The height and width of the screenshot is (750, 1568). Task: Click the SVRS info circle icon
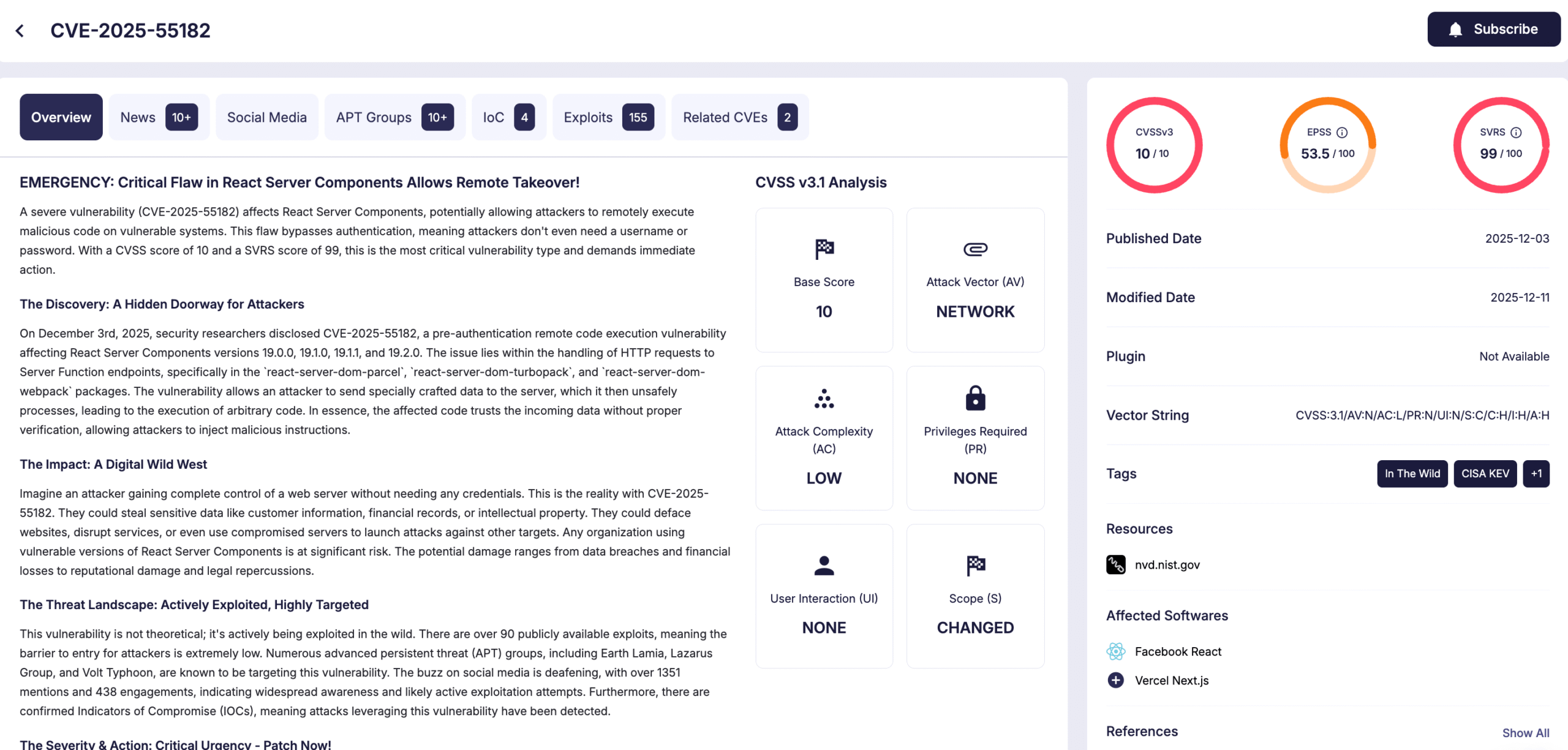coord(1515,132)
